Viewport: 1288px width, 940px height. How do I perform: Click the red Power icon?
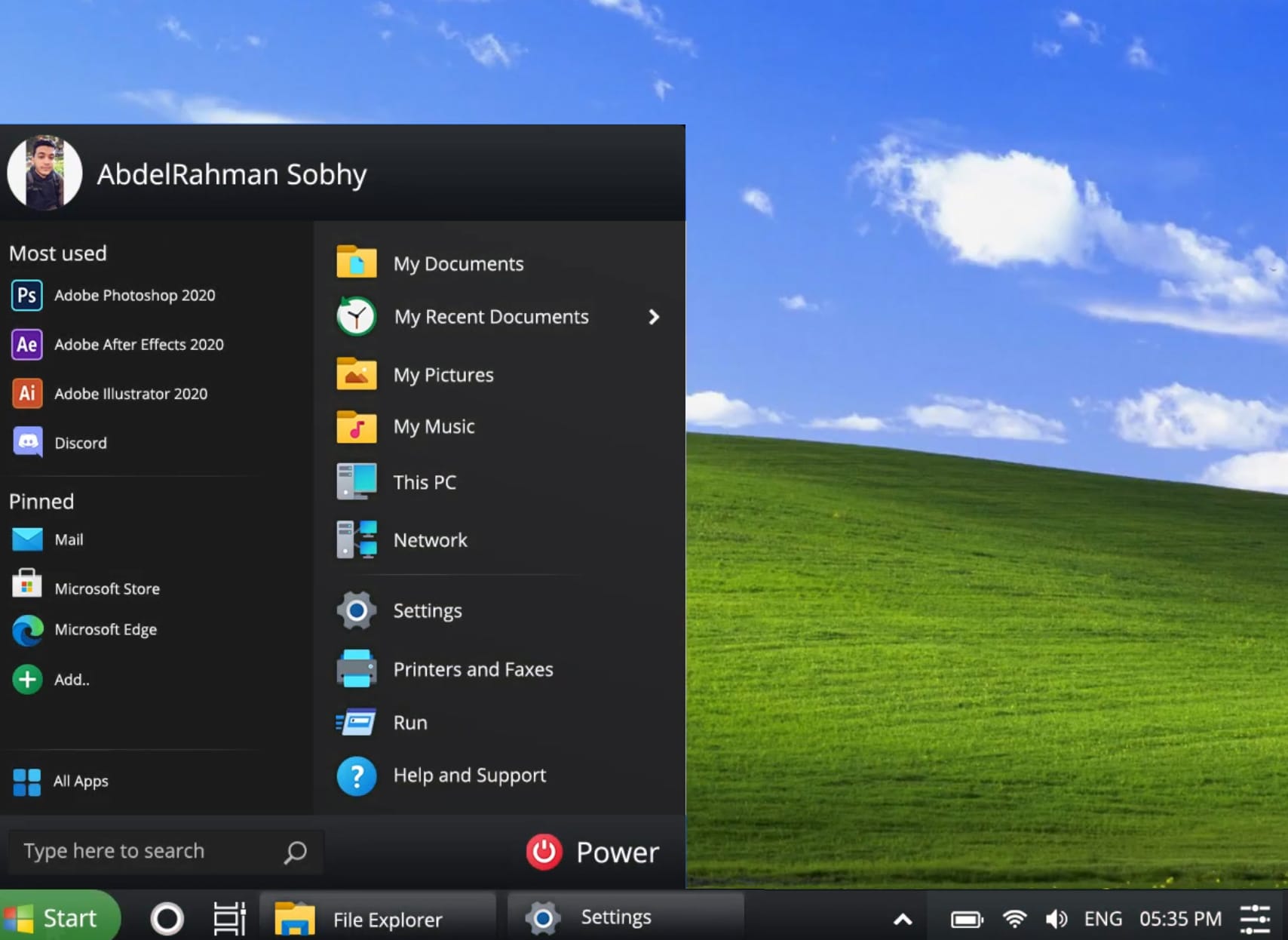(x=544, y=852)
